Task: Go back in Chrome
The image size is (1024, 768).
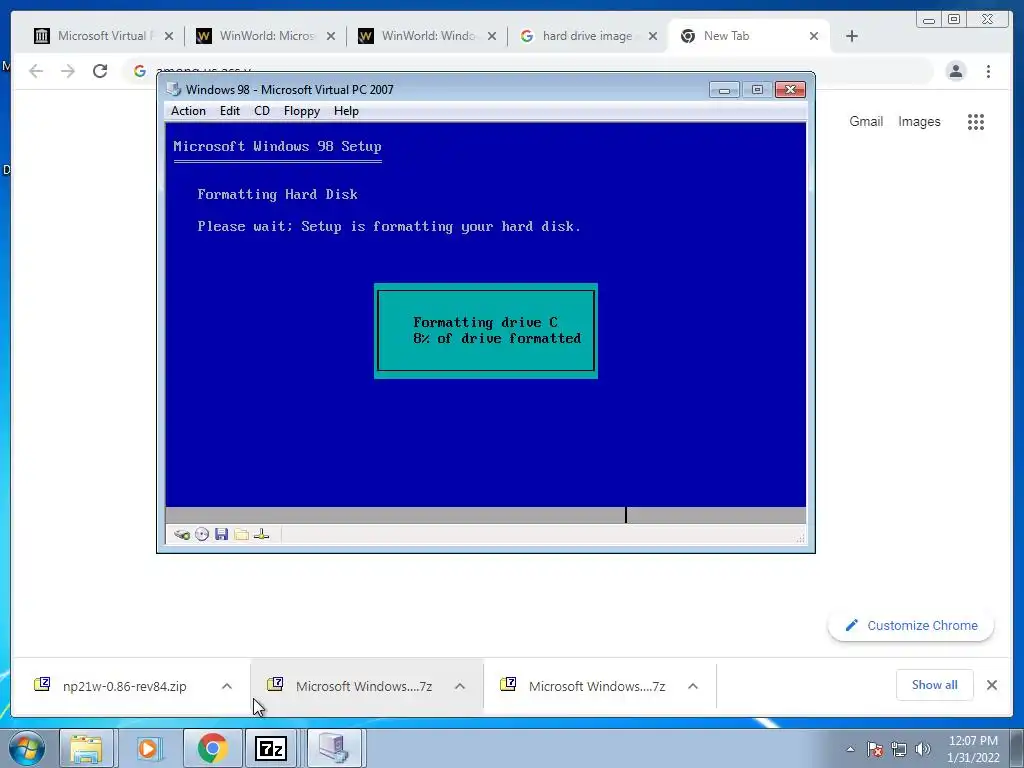Action: coord(36,71)
